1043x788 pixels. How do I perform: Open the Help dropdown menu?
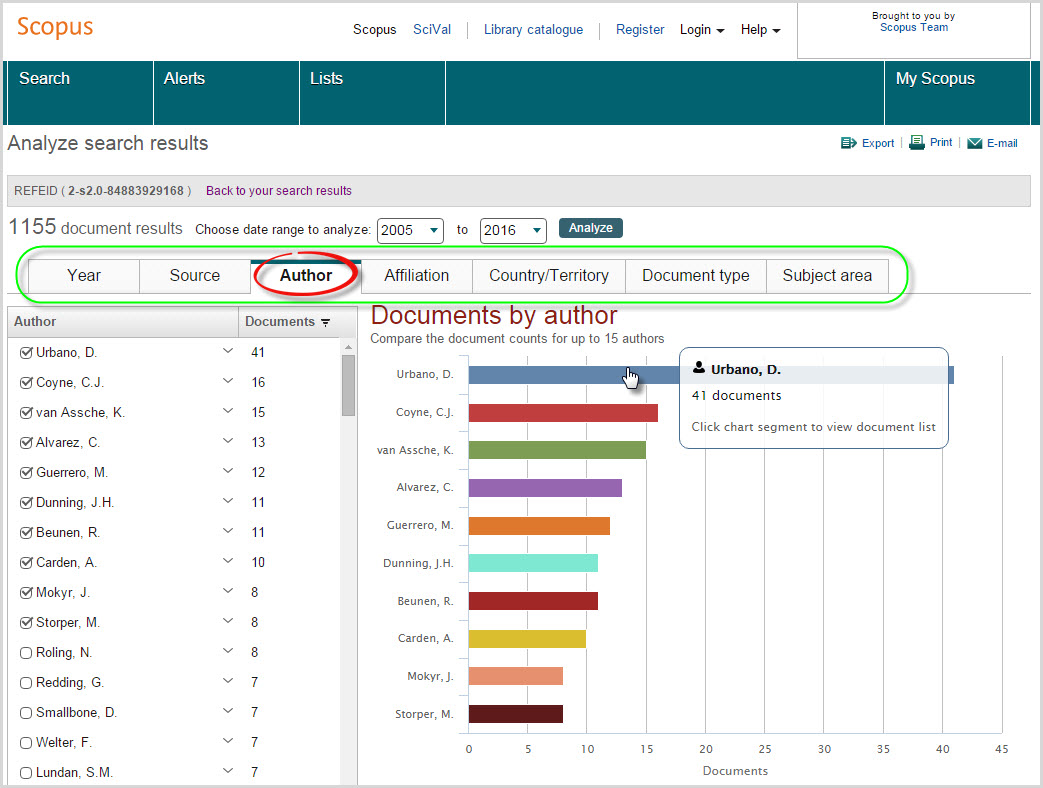(x=760, y=30)
